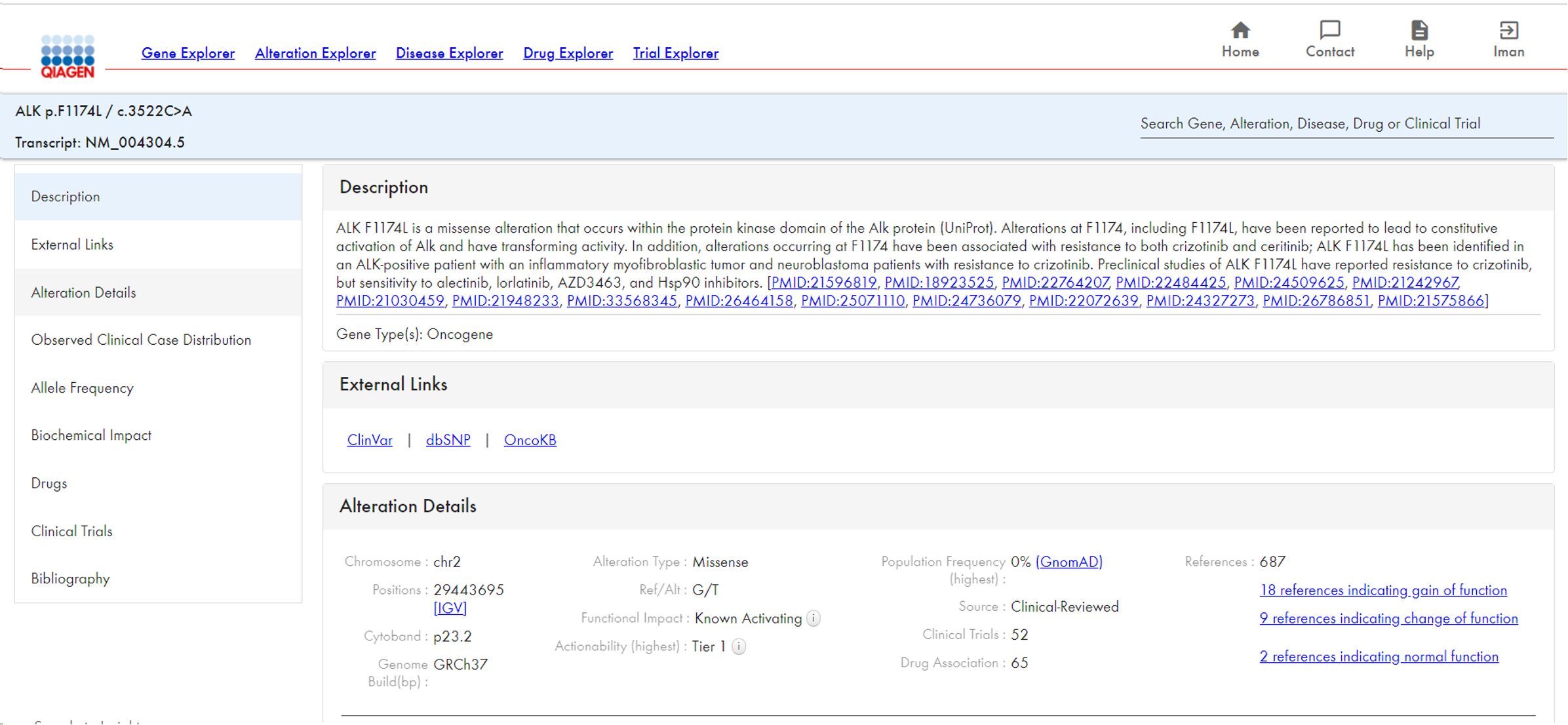
Task: Click the ALK p.F1174L alteration title
Action: point(104,111)
